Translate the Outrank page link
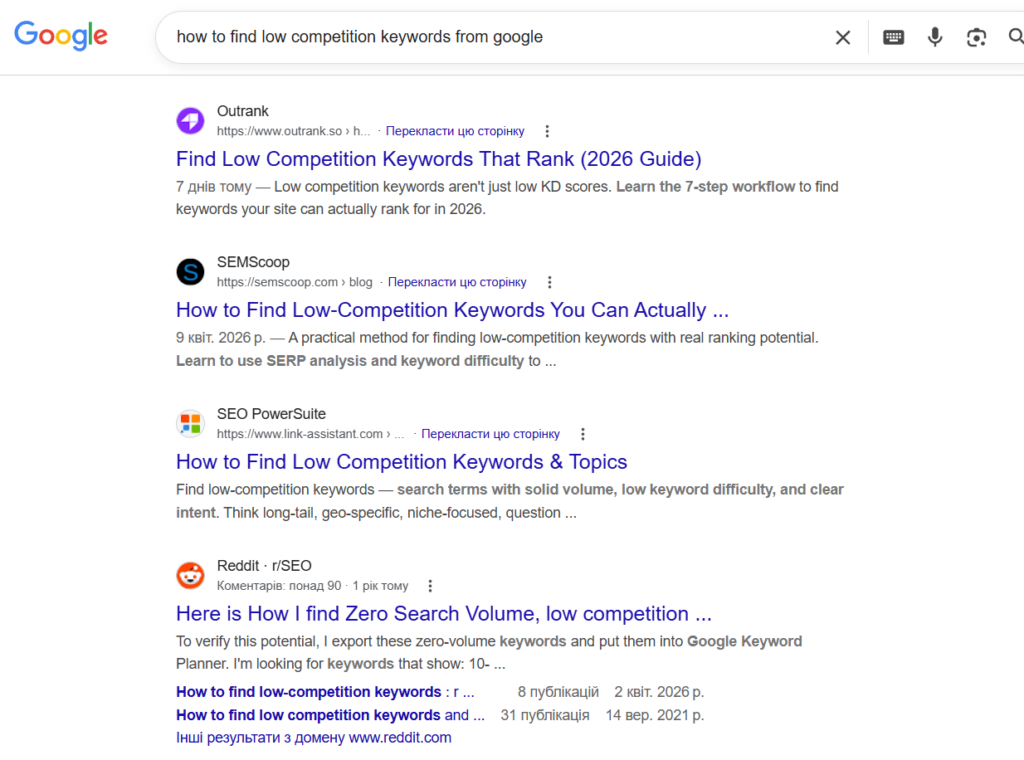Viewport: 1024px width, 760px height. (455, 131)
